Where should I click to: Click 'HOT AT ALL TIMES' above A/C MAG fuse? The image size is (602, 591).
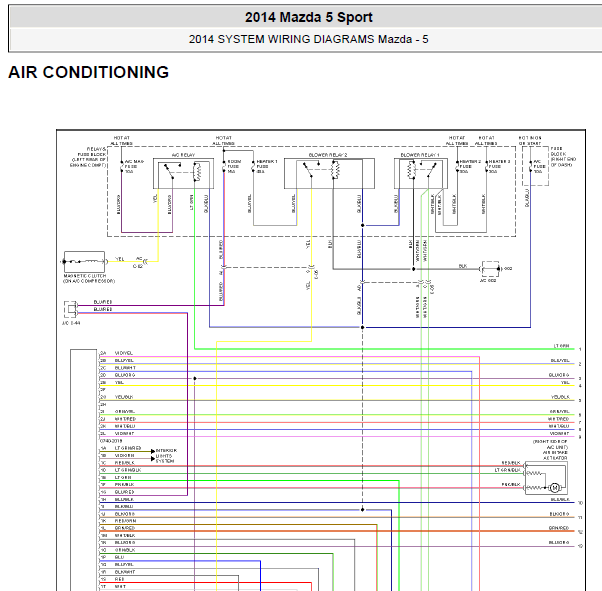click(x=122, y=141)
